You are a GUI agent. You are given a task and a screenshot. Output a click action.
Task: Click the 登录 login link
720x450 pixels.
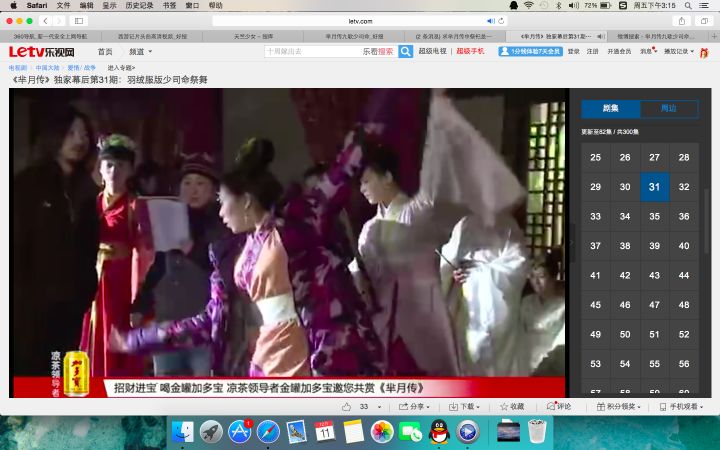(x=574, y=51)
